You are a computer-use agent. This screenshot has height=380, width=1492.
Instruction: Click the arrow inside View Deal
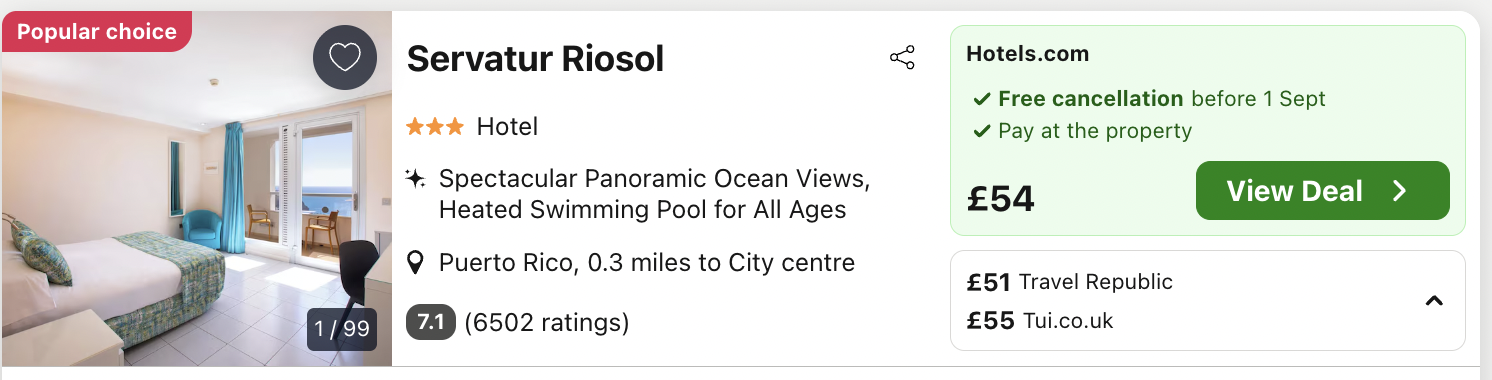pyautogui.click(x=1400, y=191)
